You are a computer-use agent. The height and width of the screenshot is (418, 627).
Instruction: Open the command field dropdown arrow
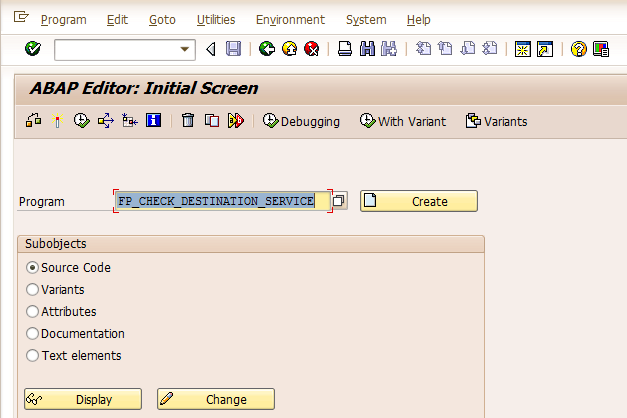coord(184,50)
